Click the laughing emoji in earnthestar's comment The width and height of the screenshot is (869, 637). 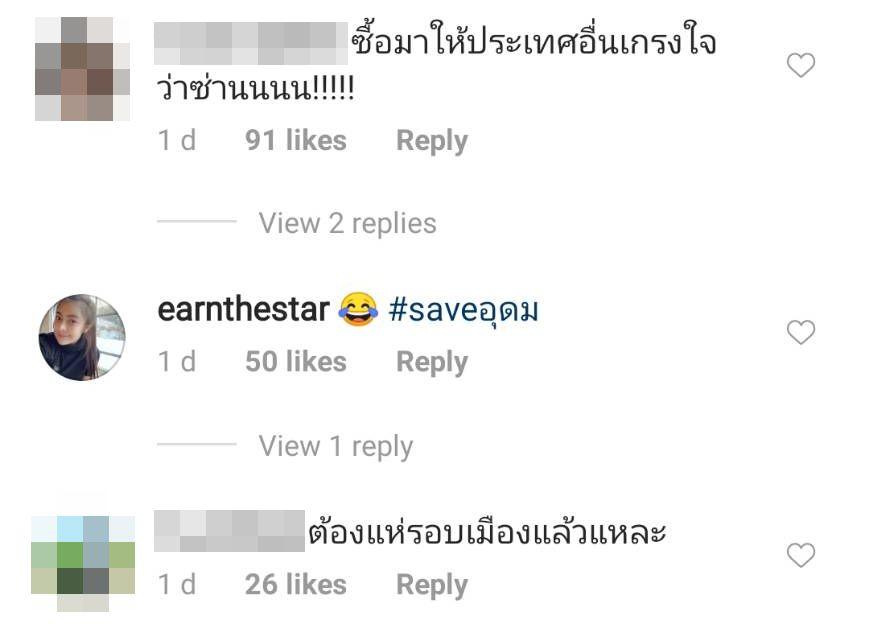pyautogui.click(x=359, y=309)
